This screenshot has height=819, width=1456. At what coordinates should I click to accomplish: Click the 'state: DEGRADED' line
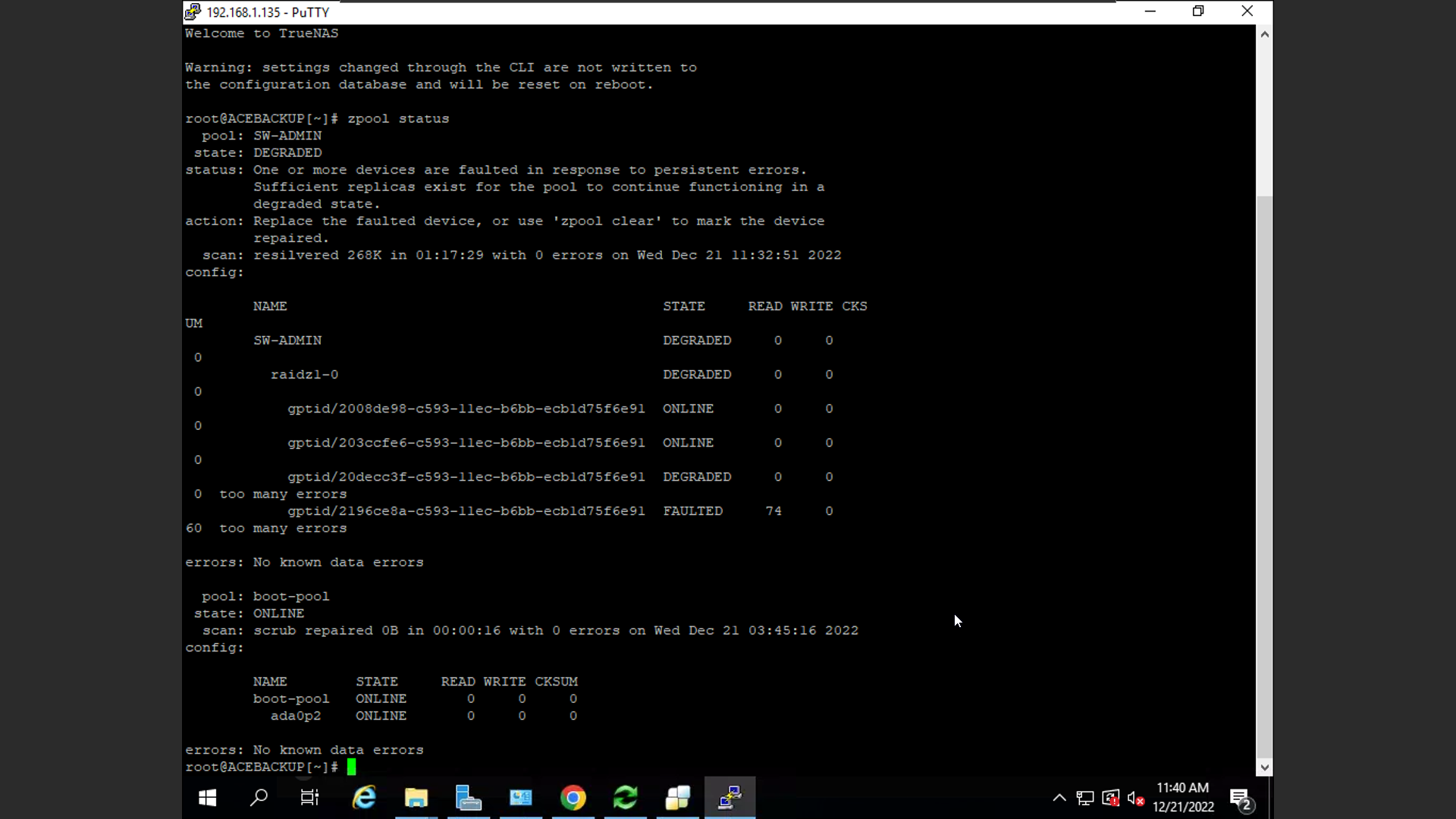coord(258,153)
